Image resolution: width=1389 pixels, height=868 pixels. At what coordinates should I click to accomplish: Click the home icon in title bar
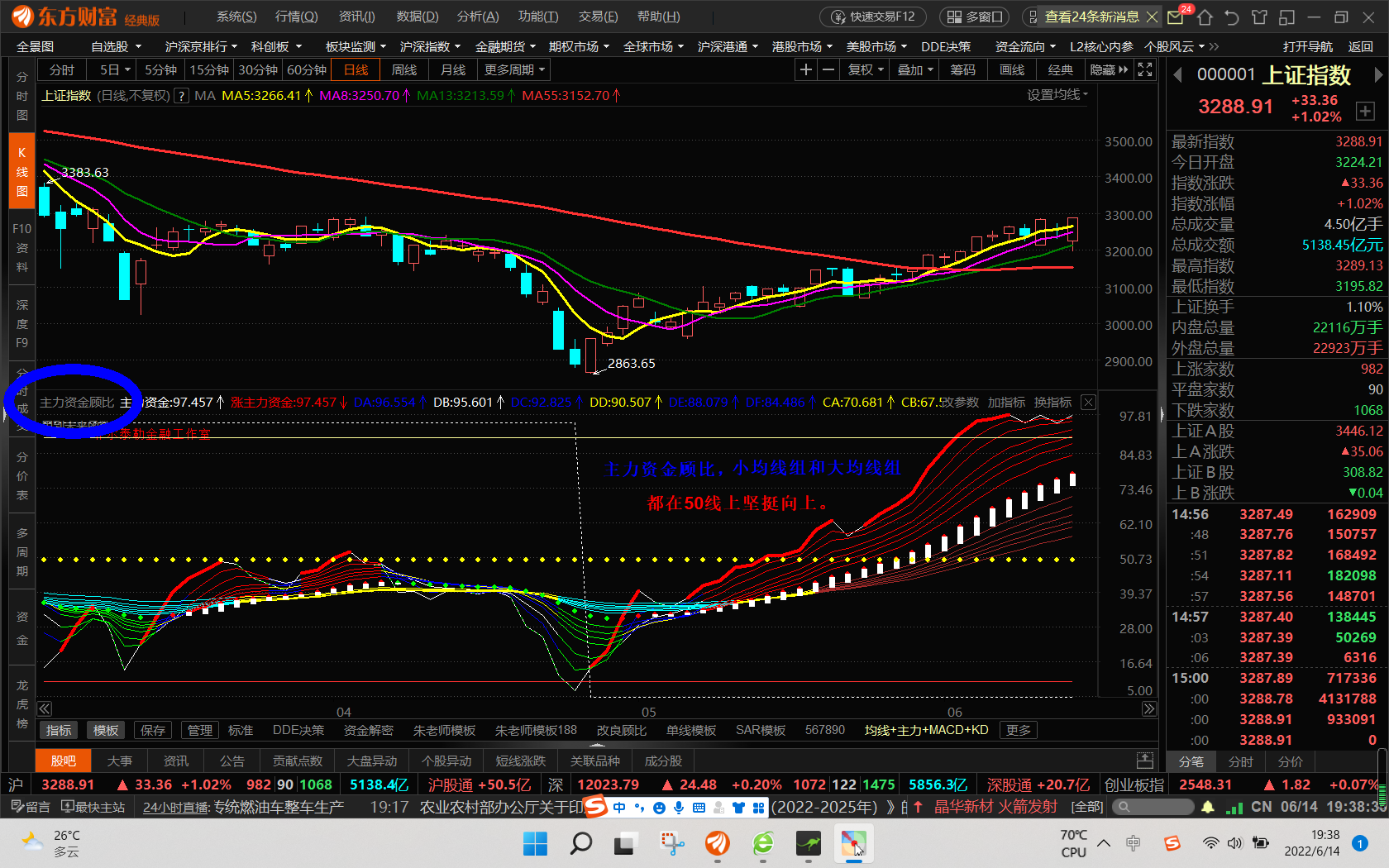point(1205,17)
